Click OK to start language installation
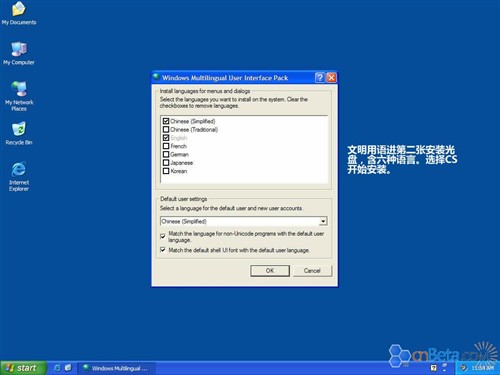The width and height of the screenshot is (500, 375). click(x=270, y=271)
